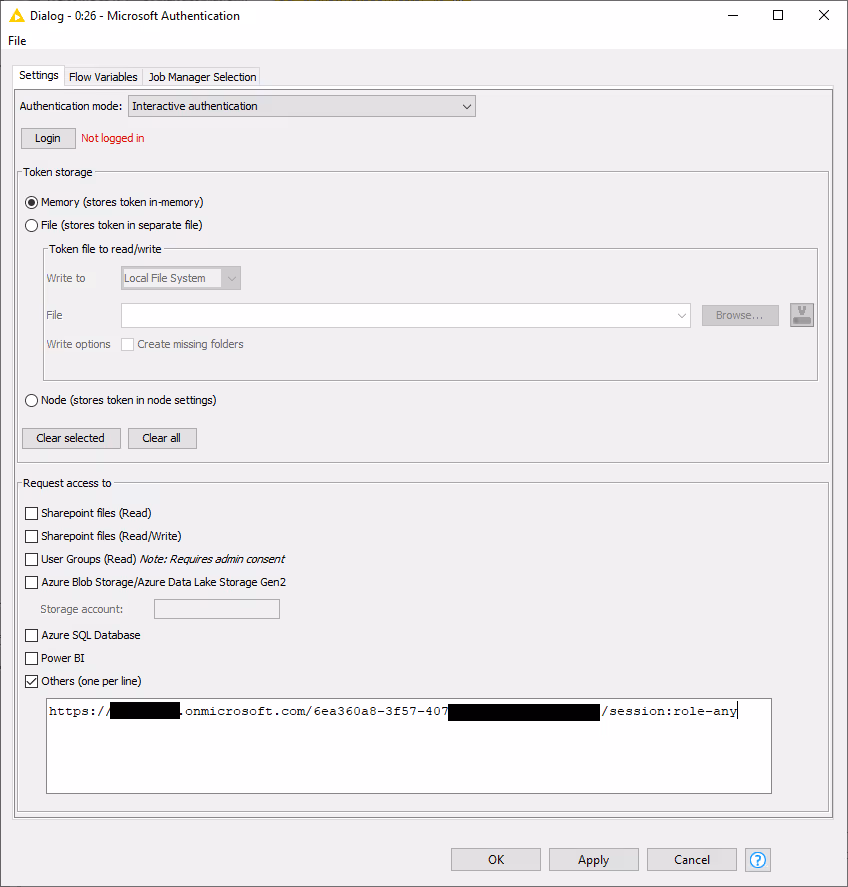Enable Sharepoint files (Read) checkbox
The height and width of the screenshot is (887, 848).
click(32, 513)
